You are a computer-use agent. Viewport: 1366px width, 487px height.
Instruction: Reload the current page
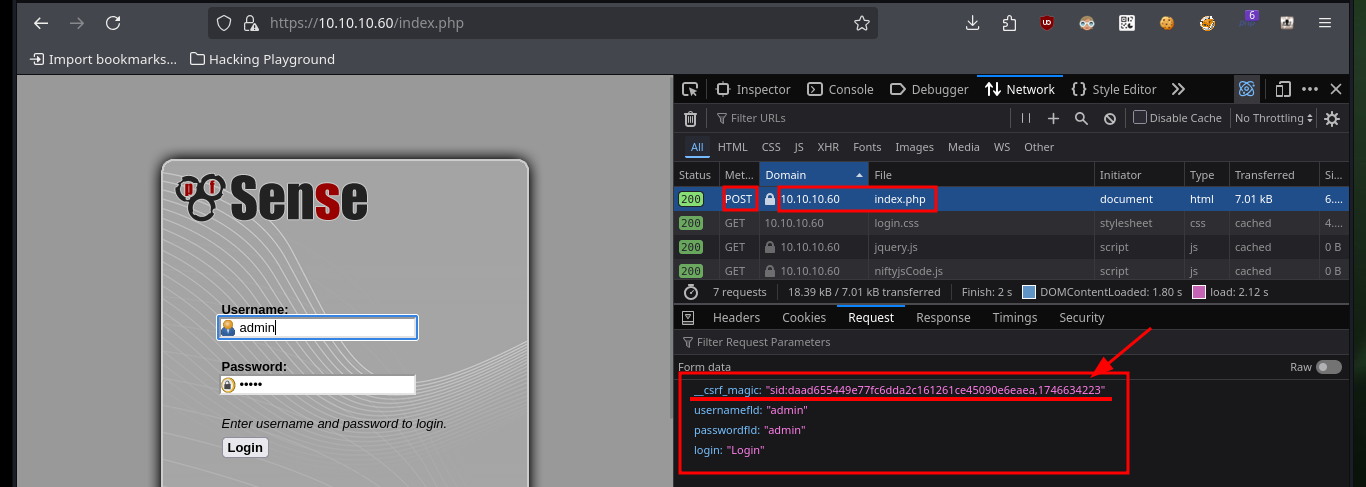(x=113, y=23)
